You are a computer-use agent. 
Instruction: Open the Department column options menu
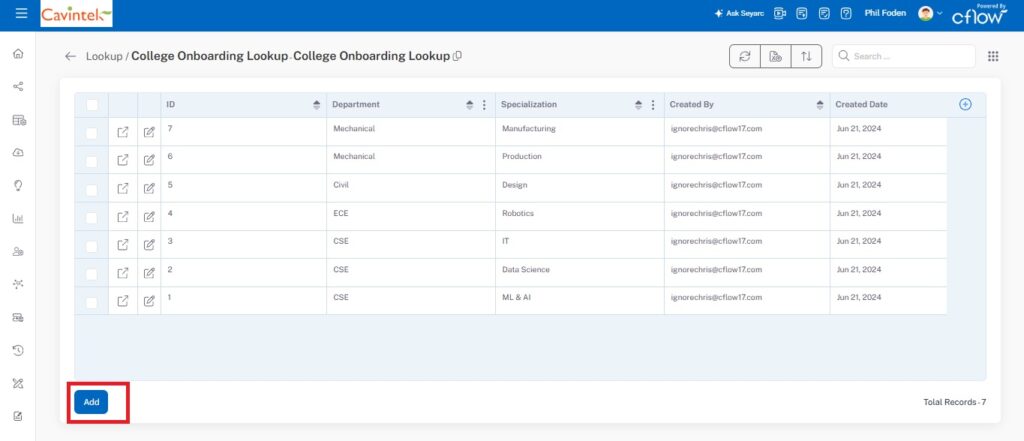pos(485,105)
